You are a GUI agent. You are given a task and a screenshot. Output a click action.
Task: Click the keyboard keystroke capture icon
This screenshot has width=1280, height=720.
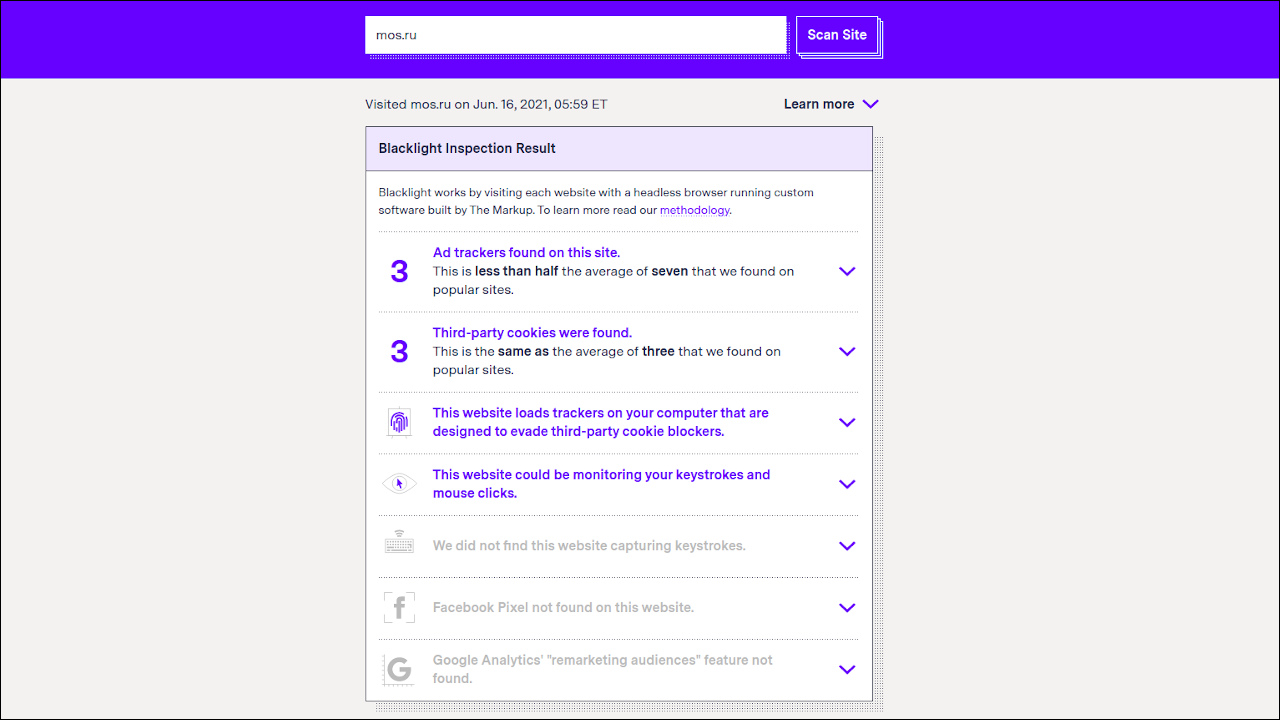click(x=399, y=545)
